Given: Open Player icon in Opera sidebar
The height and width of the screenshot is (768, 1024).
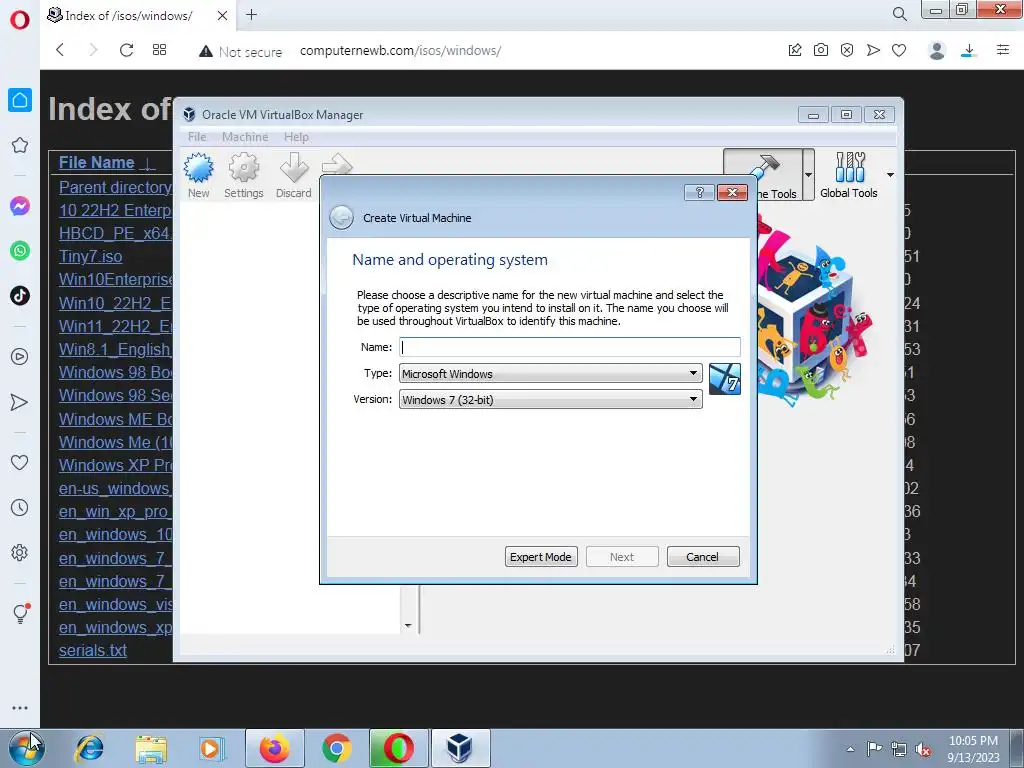Looking at the screenshot, I should pyautogui.click(x=20, y=357).
